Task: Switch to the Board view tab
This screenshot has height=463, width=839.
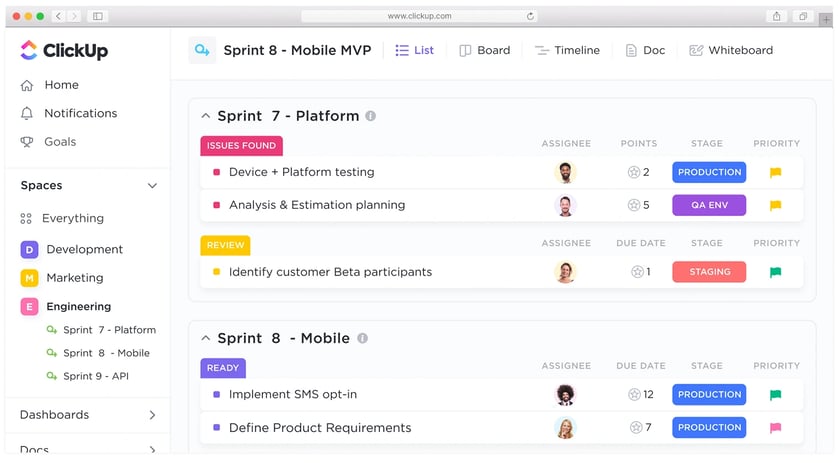Action: (x=484, y=50)
